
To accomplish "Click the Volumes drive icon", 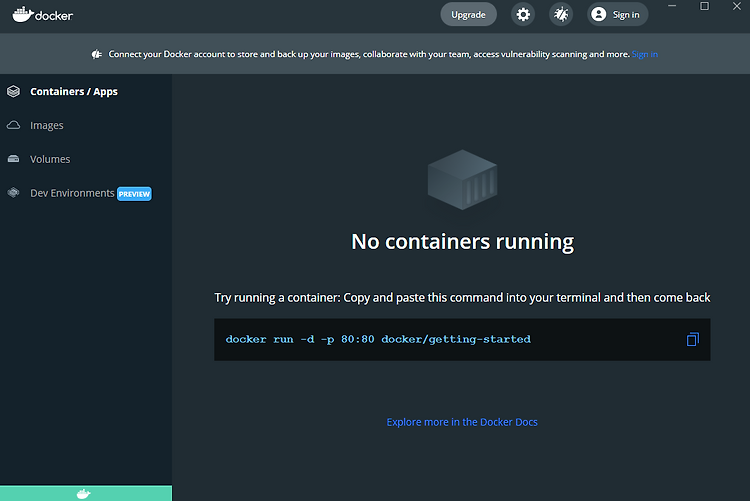I will 13,159.
